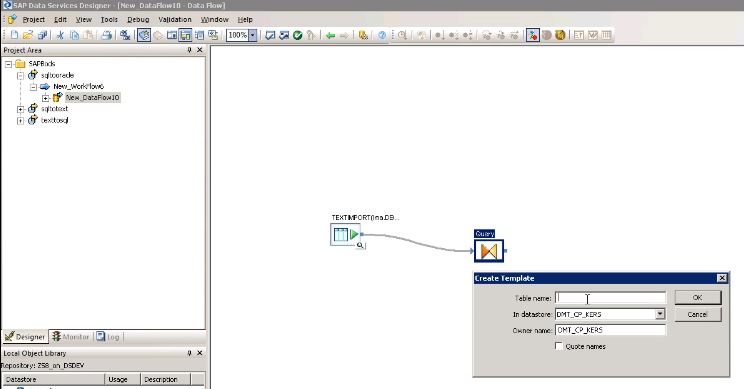Click the green Validate checkmark icon
This screenshot has height=389, width=744.
(298, 35)
